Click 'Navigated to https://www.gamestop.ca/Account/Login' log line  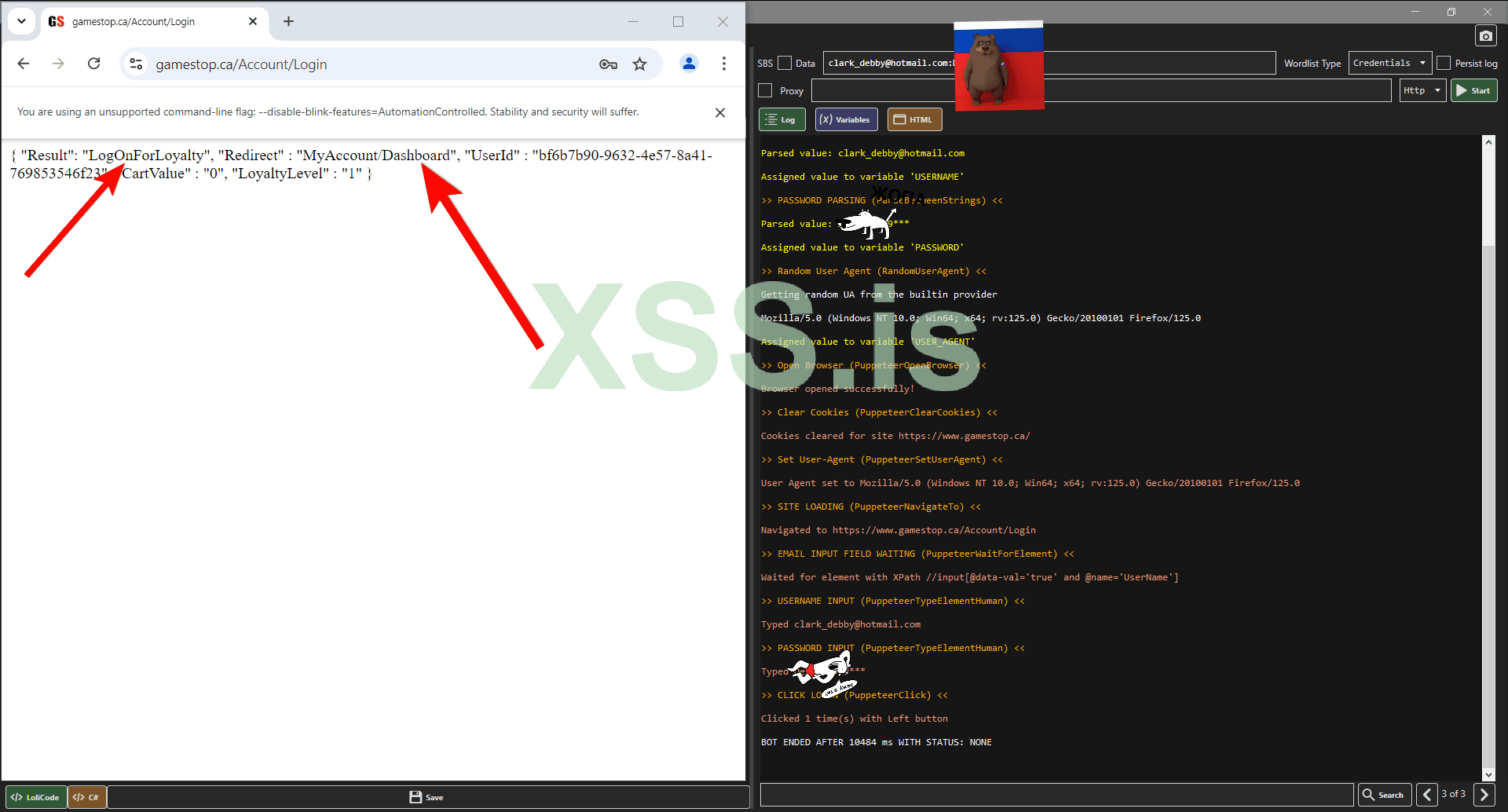tap(898, 530)
